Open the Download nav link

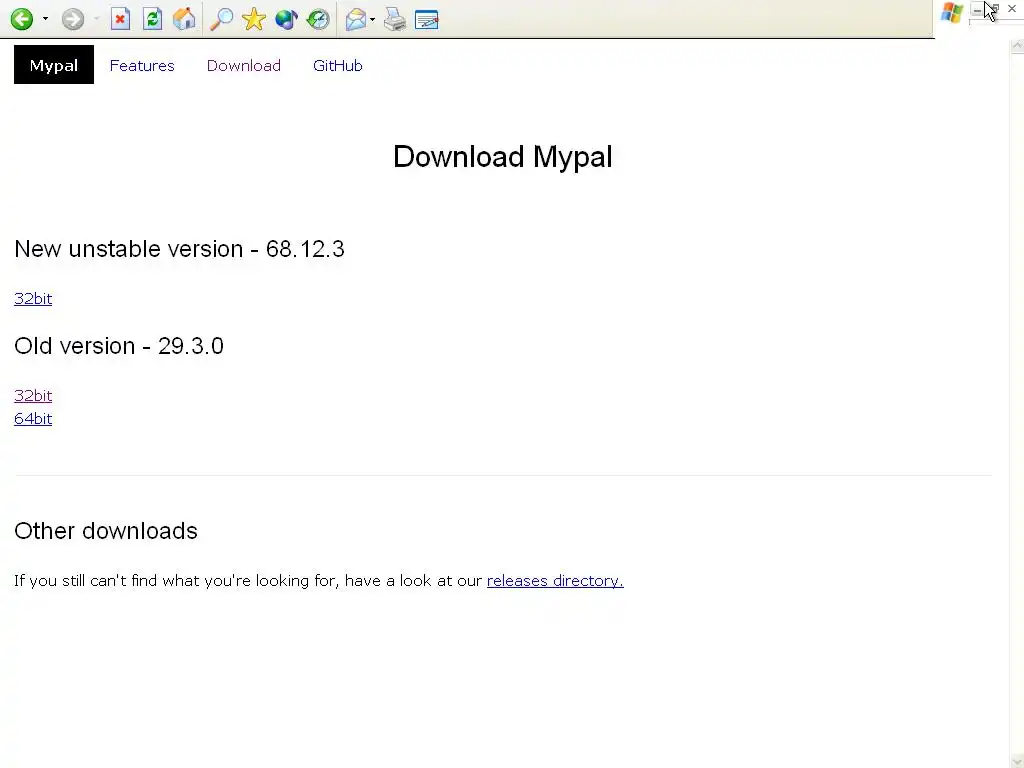(244, 65)
